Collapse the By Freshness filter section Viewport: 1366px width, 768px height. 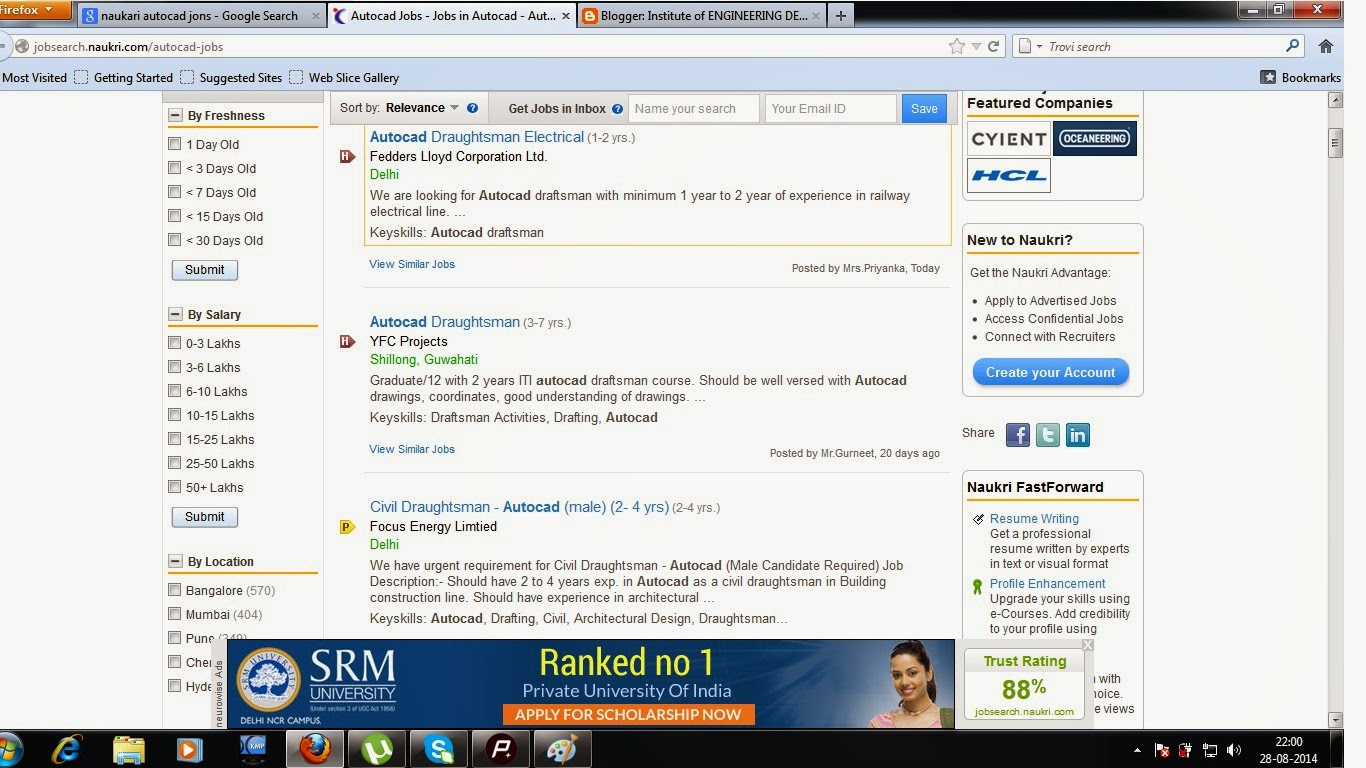point(175,115)
